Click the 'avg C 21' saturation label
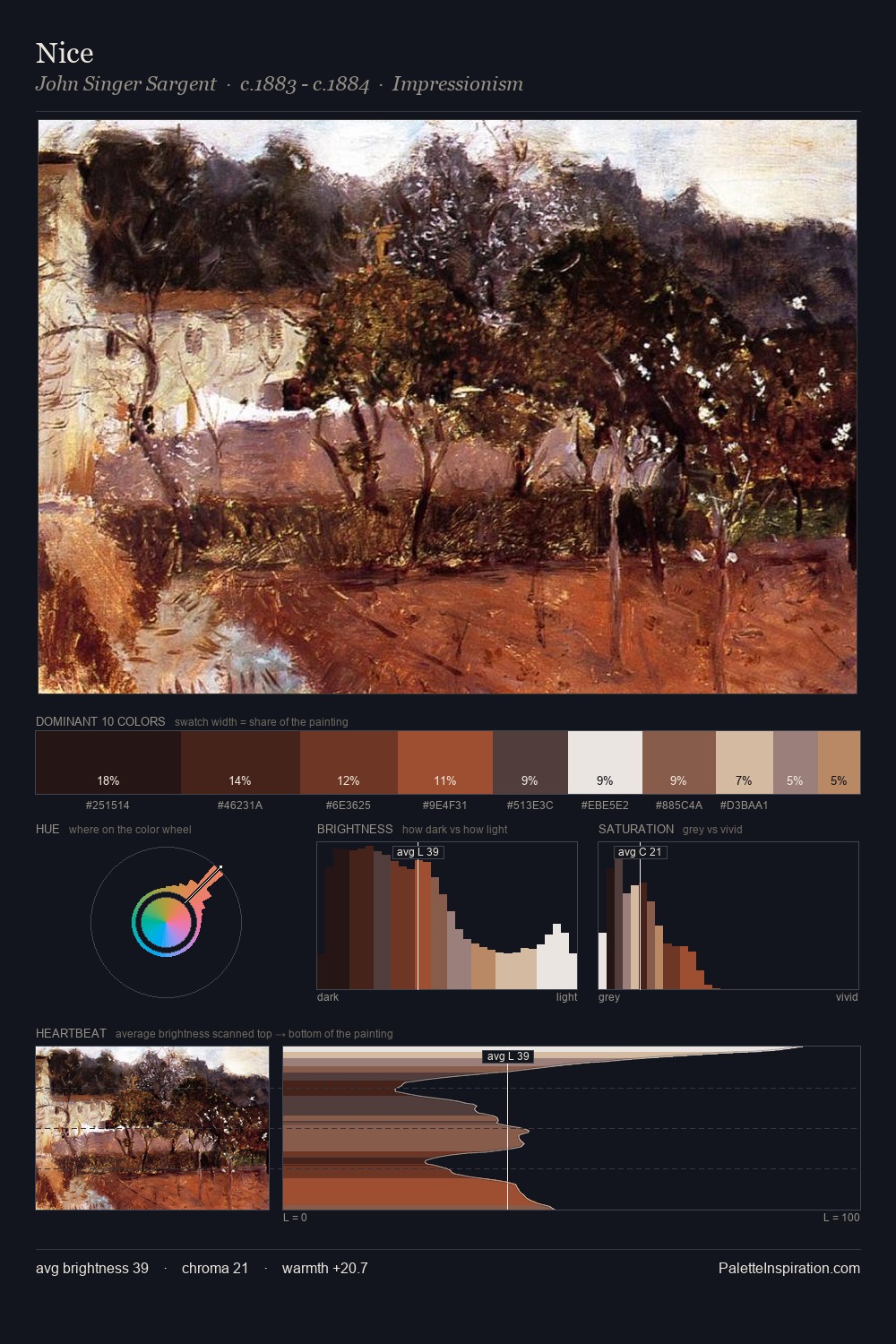The width and height of the screenshot is (896, 1344). coord(640,852)
